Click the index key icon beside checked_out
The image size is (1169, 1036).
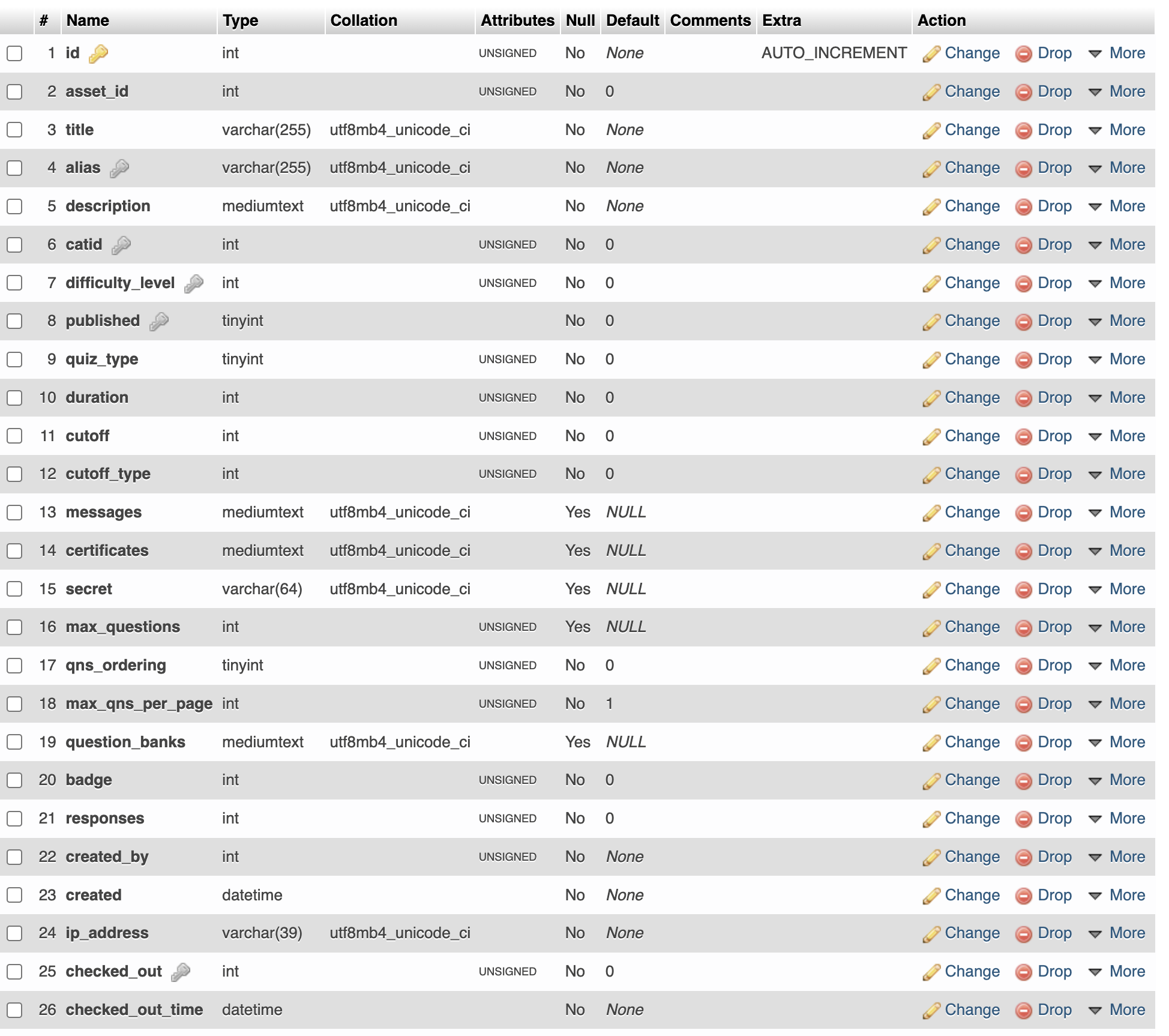click(181, 972)
